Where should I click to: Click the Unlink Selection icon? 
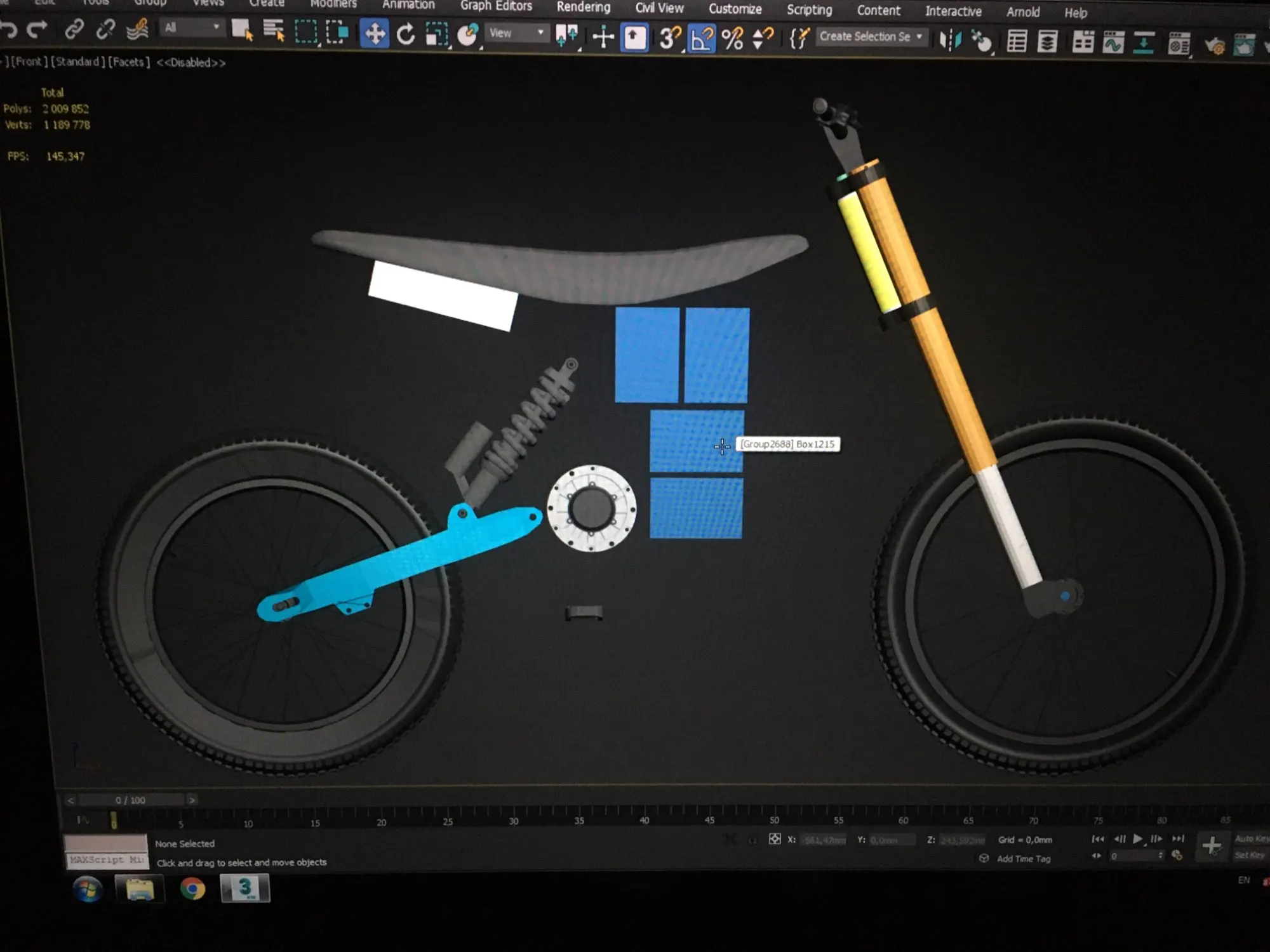click(x=105, y=29)
